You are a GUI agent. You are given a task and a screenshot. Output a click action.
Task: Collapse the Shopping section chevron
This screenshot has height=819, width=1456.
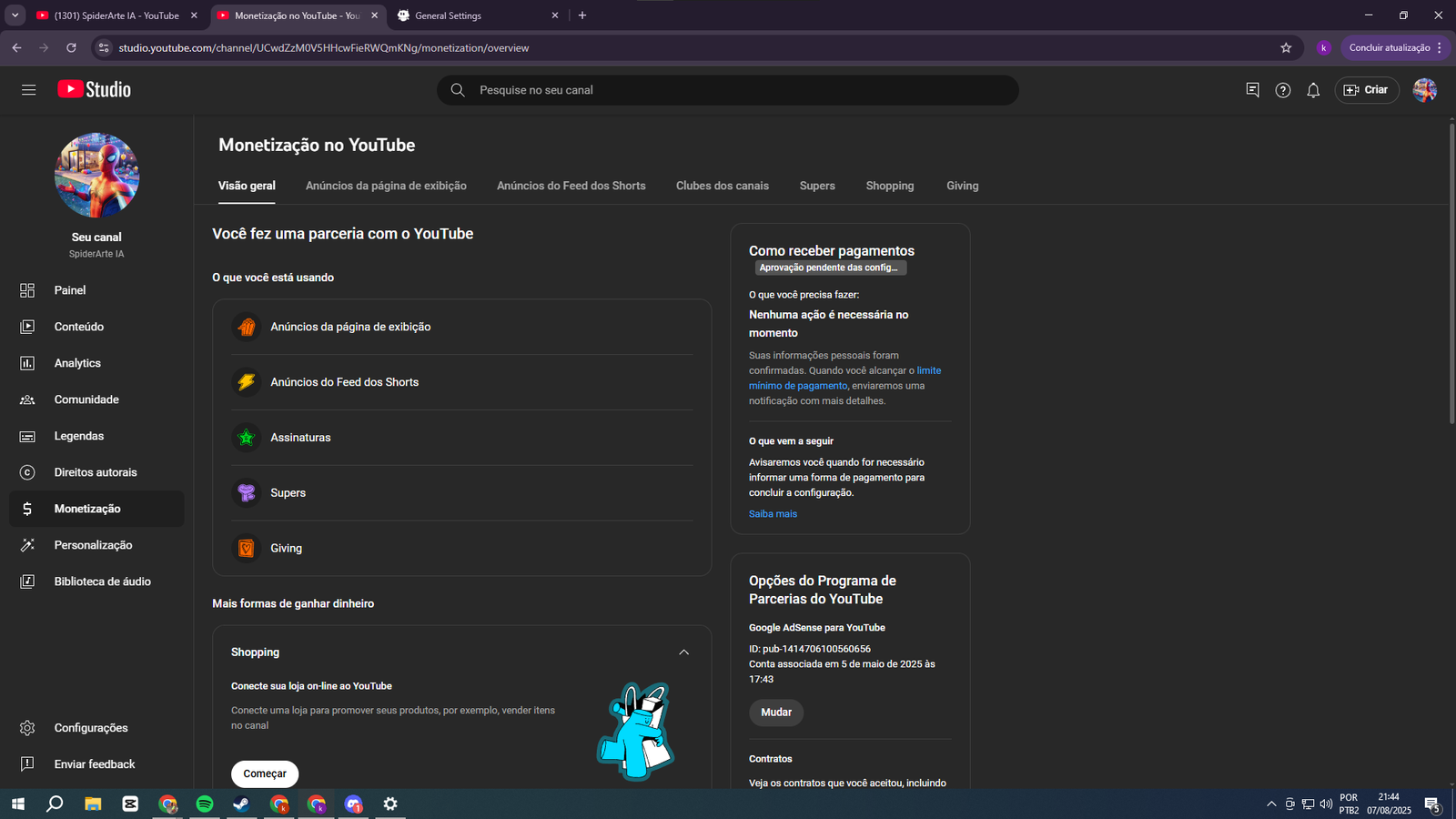[684, 652]
